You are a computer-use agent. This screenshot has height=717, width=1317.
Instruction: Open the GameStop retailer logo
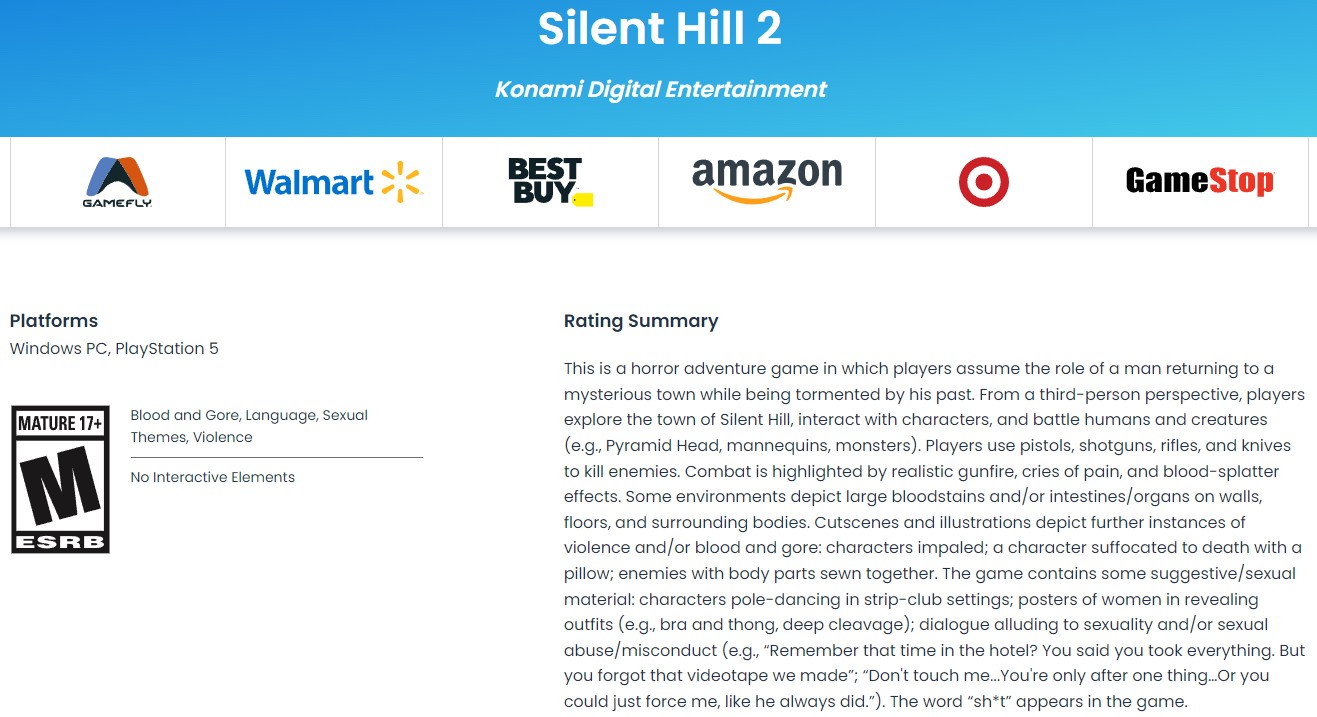pyautogui.click(x=1200, y=181)
